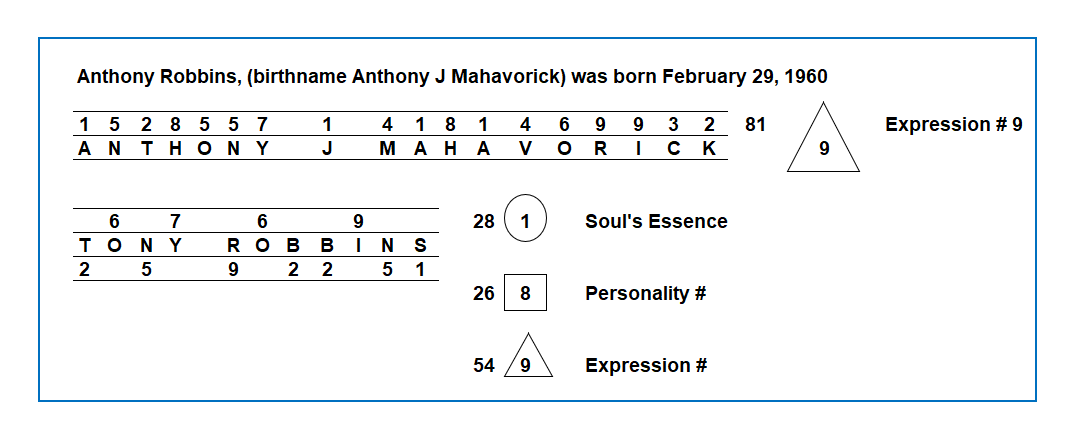
Task: Select the number 28 beside the circle
Action: [x=484, y=221]
